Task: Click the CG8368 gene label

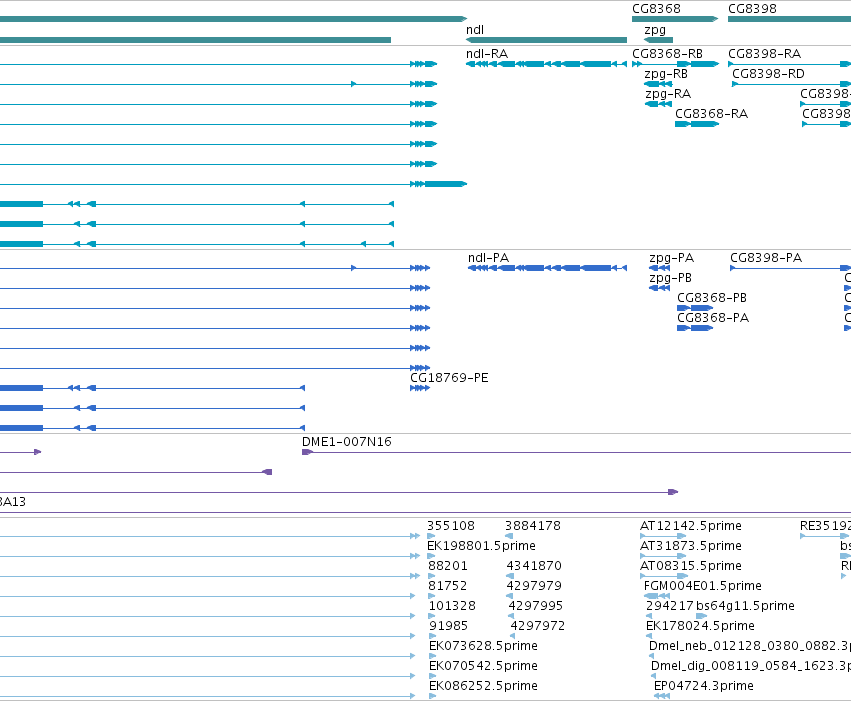Action: coord(656,9)
